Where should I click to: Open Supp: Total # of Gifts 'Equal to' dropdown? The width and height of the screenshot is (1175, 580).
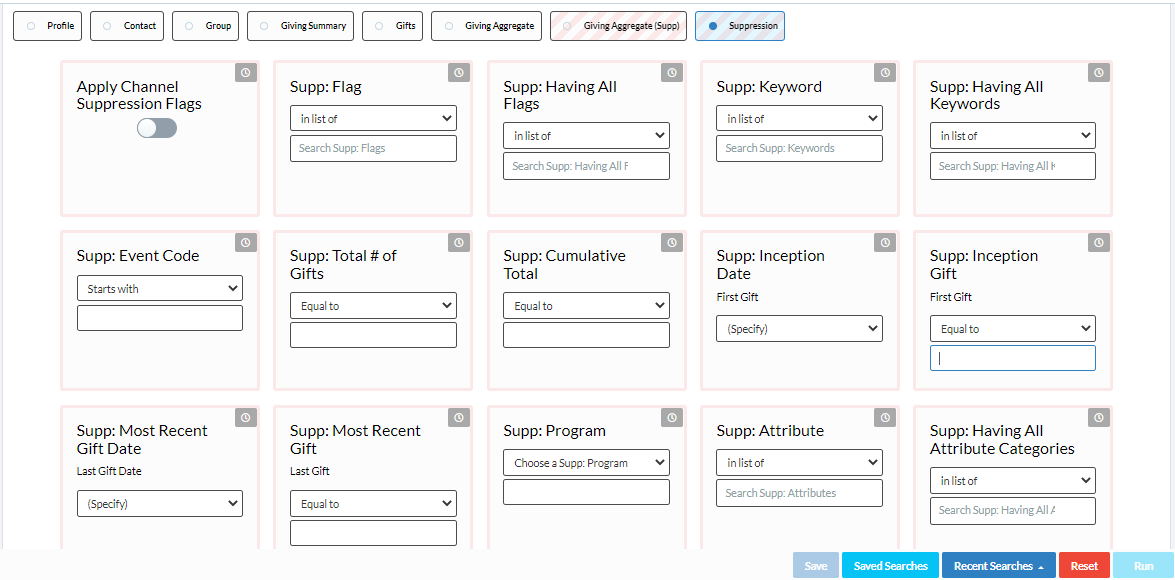(x=373, y=306)
